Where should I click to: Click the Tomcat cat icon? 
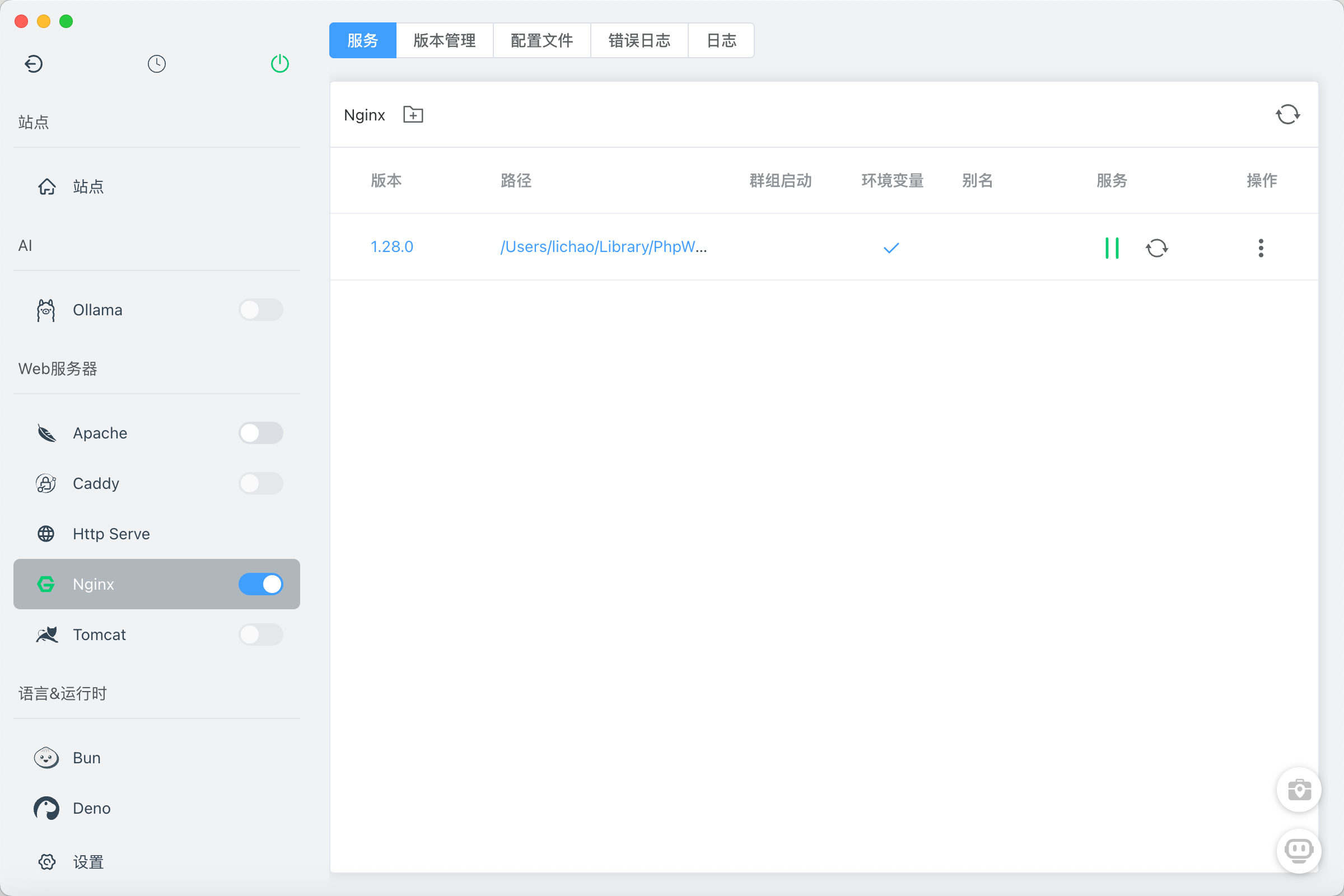click(x=46, y=634)
